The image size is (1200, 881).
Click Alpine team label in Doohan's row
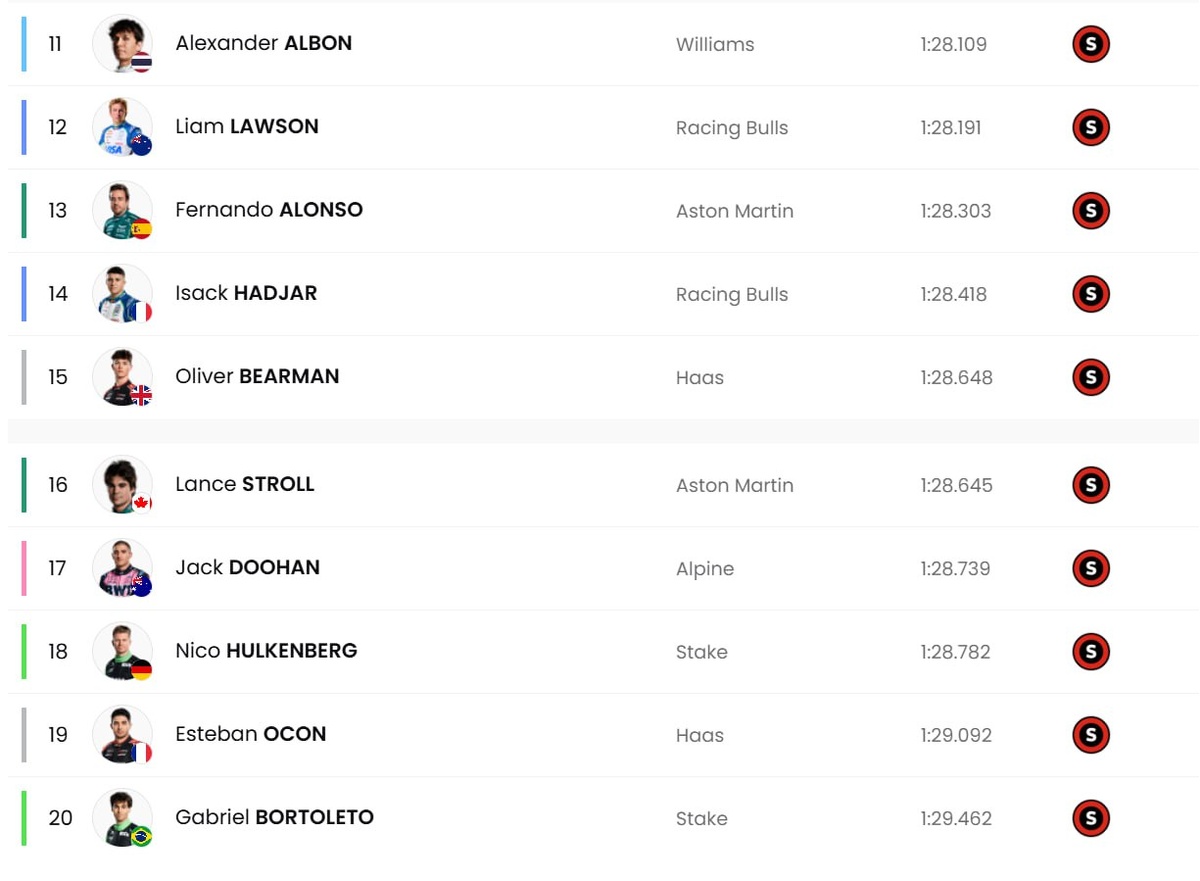click(x=705, y=568)
